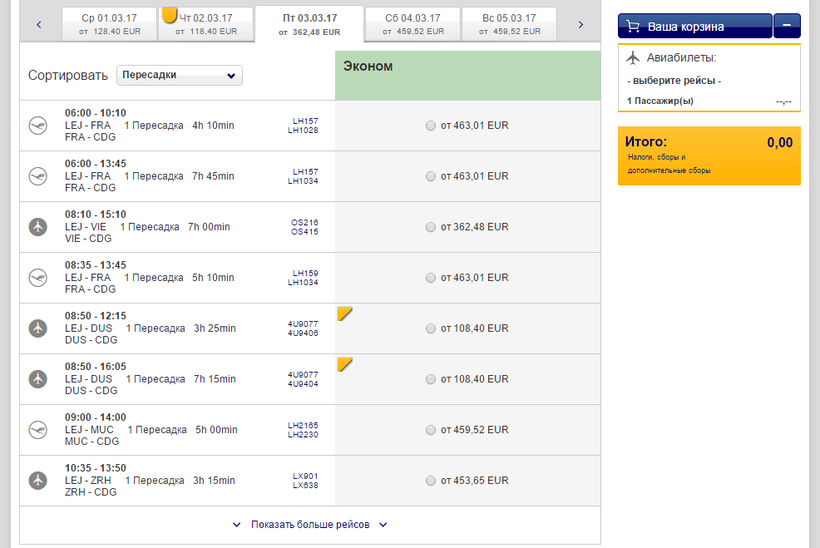The height and width of the screenshot is (548, 820).
Task: Expand Показать больше рейсов
Action: click(309, 524)
